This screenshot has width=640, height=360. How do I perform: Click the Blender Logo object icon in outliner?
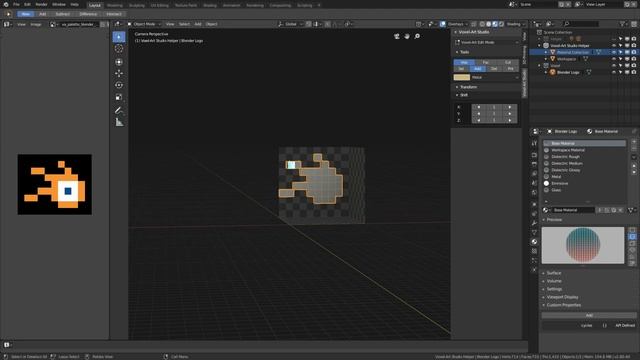(553, 72)
